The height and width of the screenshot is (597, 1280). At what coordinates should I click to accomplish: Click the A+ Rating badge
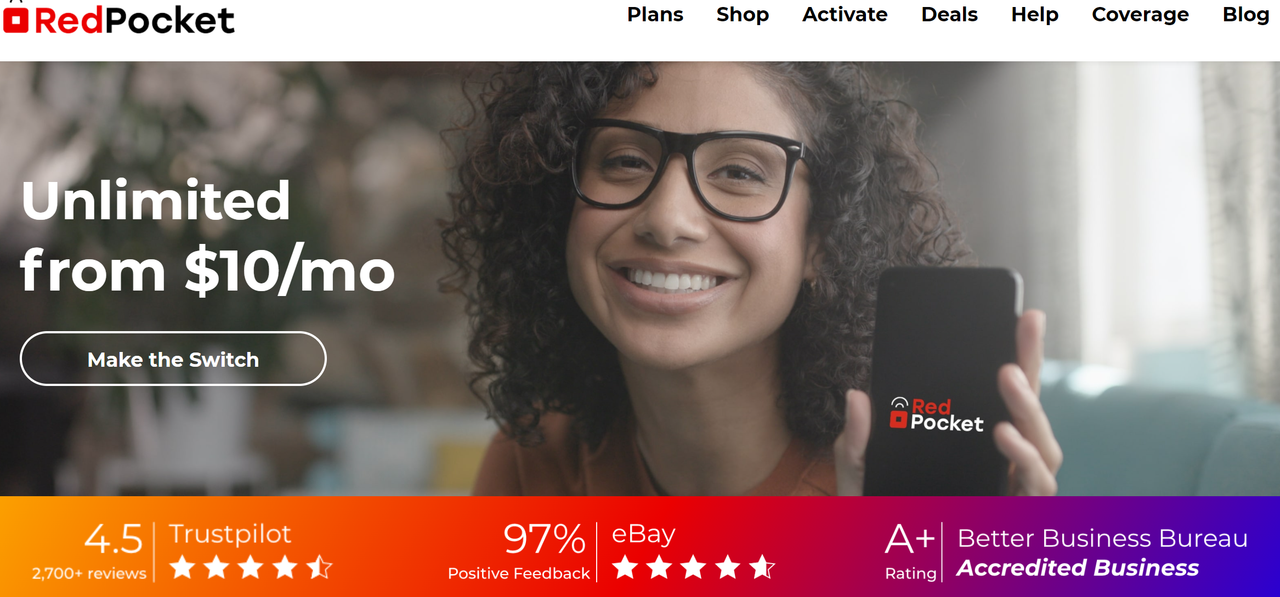coord(910,552)
